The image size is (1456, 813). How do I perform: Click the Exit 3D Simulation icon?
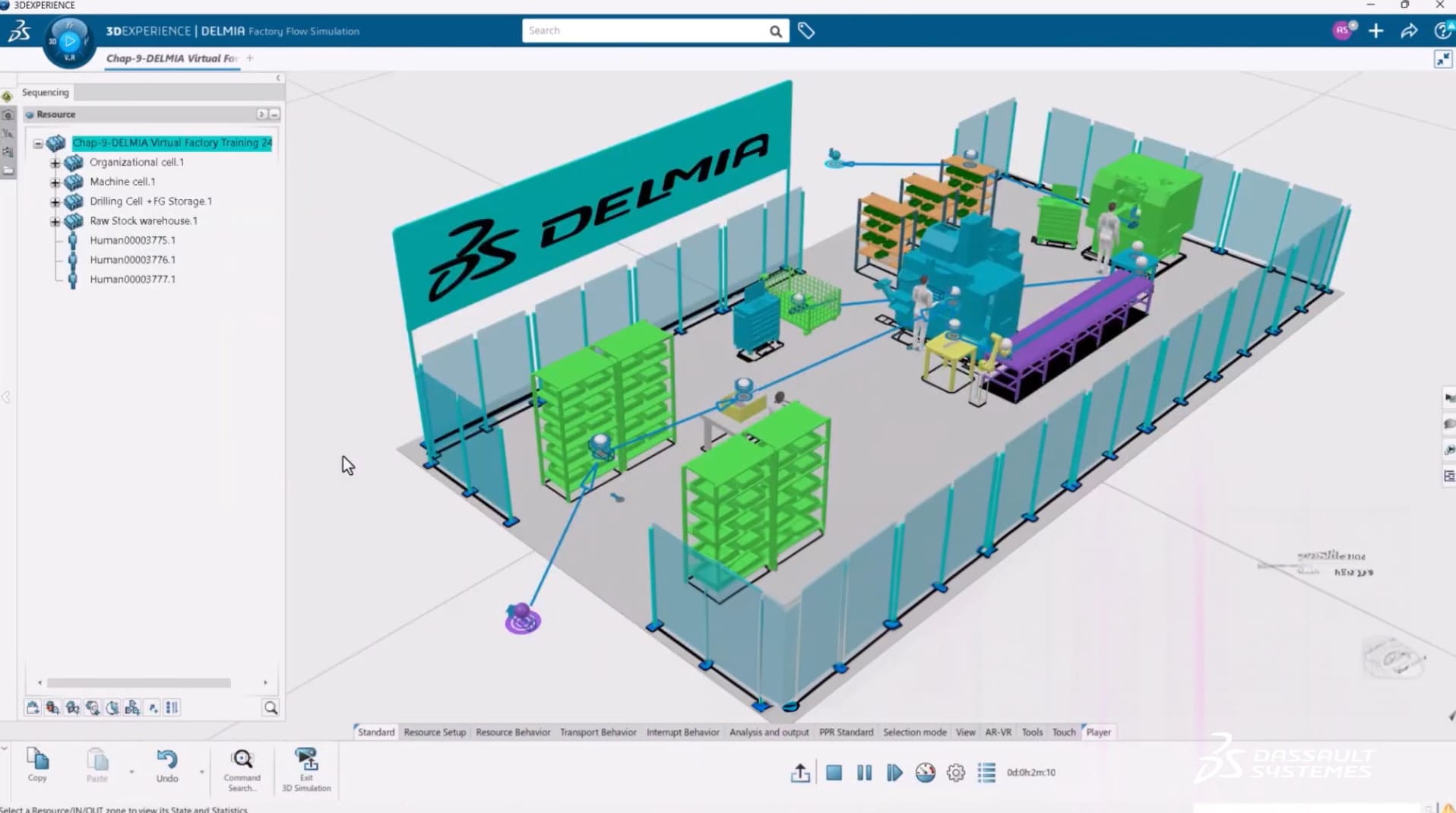pyautogui.click(x=306, y=761)
